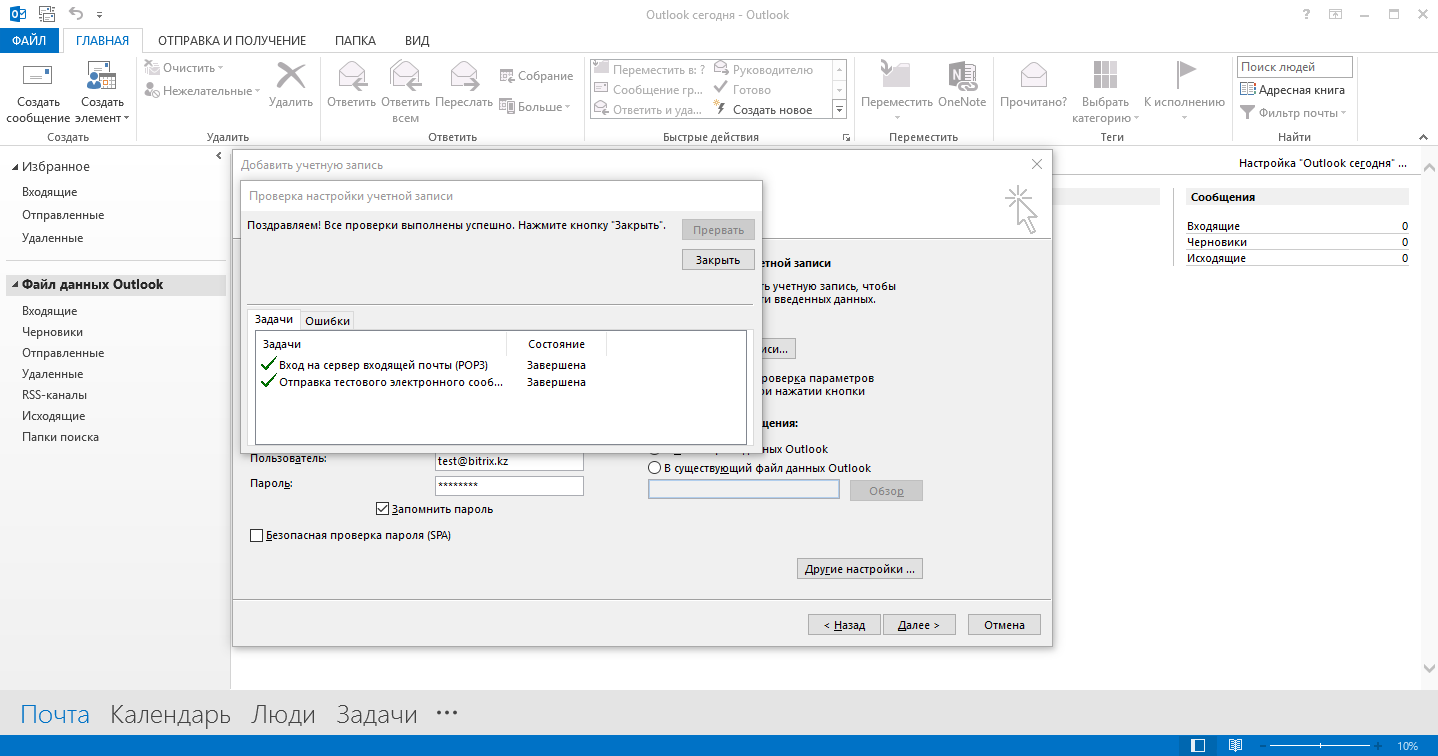The height and width of the screenshot is (756, 1438).
Task: Switch to ОТПРАВКА И ПОЛУЧЕНИЕ tab
Action: [x=232, y=41]
